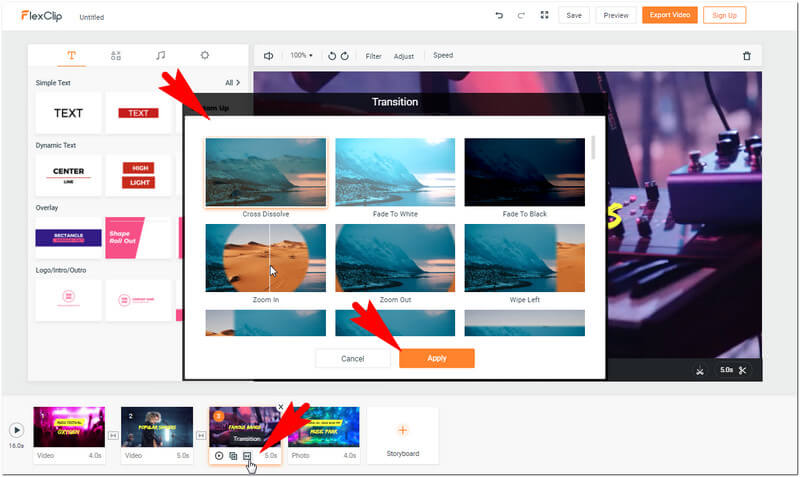This screenshot has height=477, width=800.
Task: Select the Cross Dissolve transition
Action: [x=265, y=172]
